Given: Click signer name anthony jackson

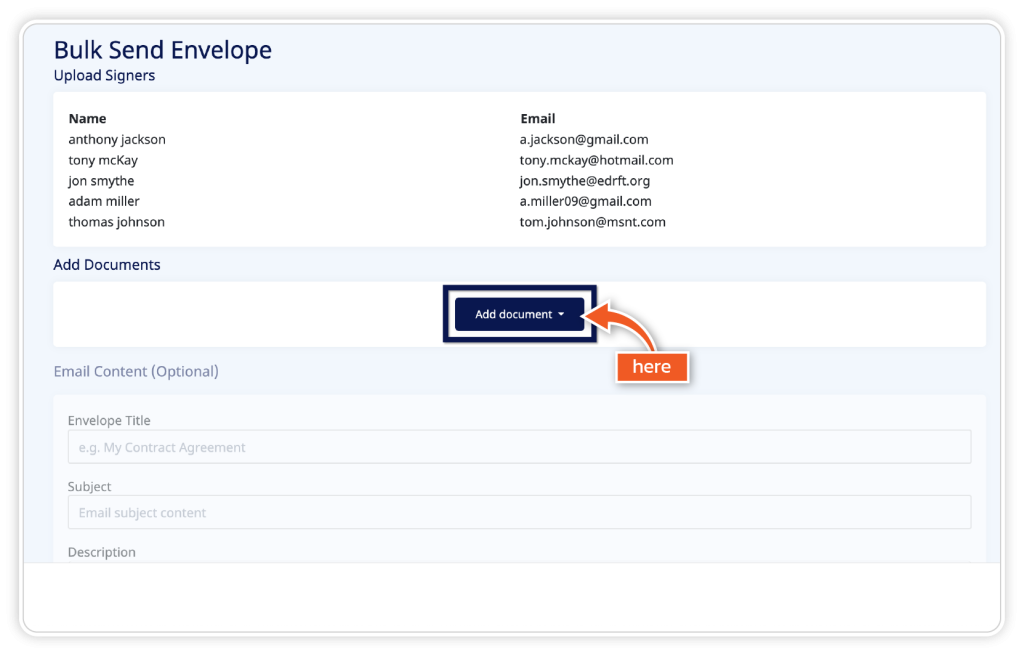Looking at the screenshot, I should point(117,140).
